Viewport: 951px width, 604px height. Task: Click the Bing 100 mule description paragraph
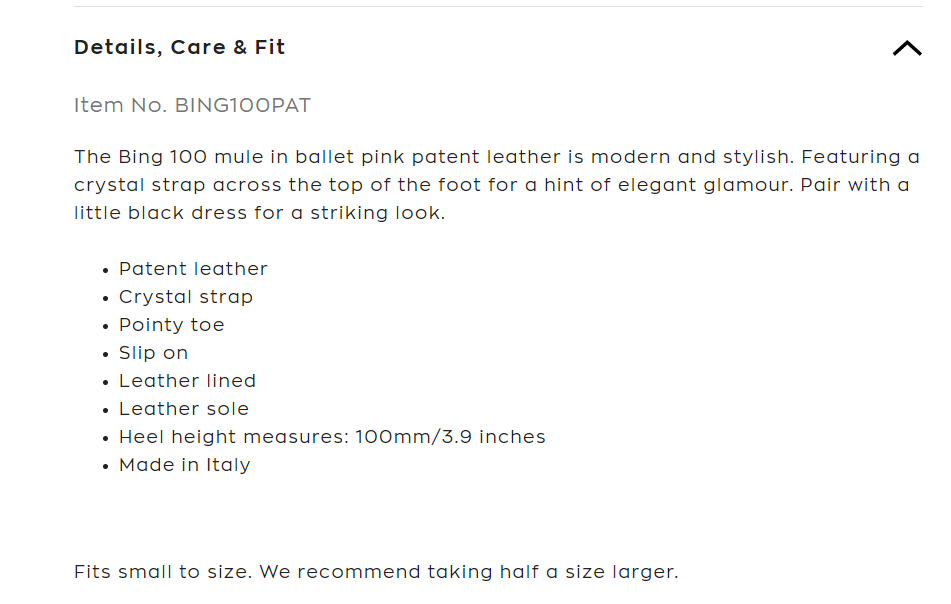pyautogui.click(x=496, y=185)
